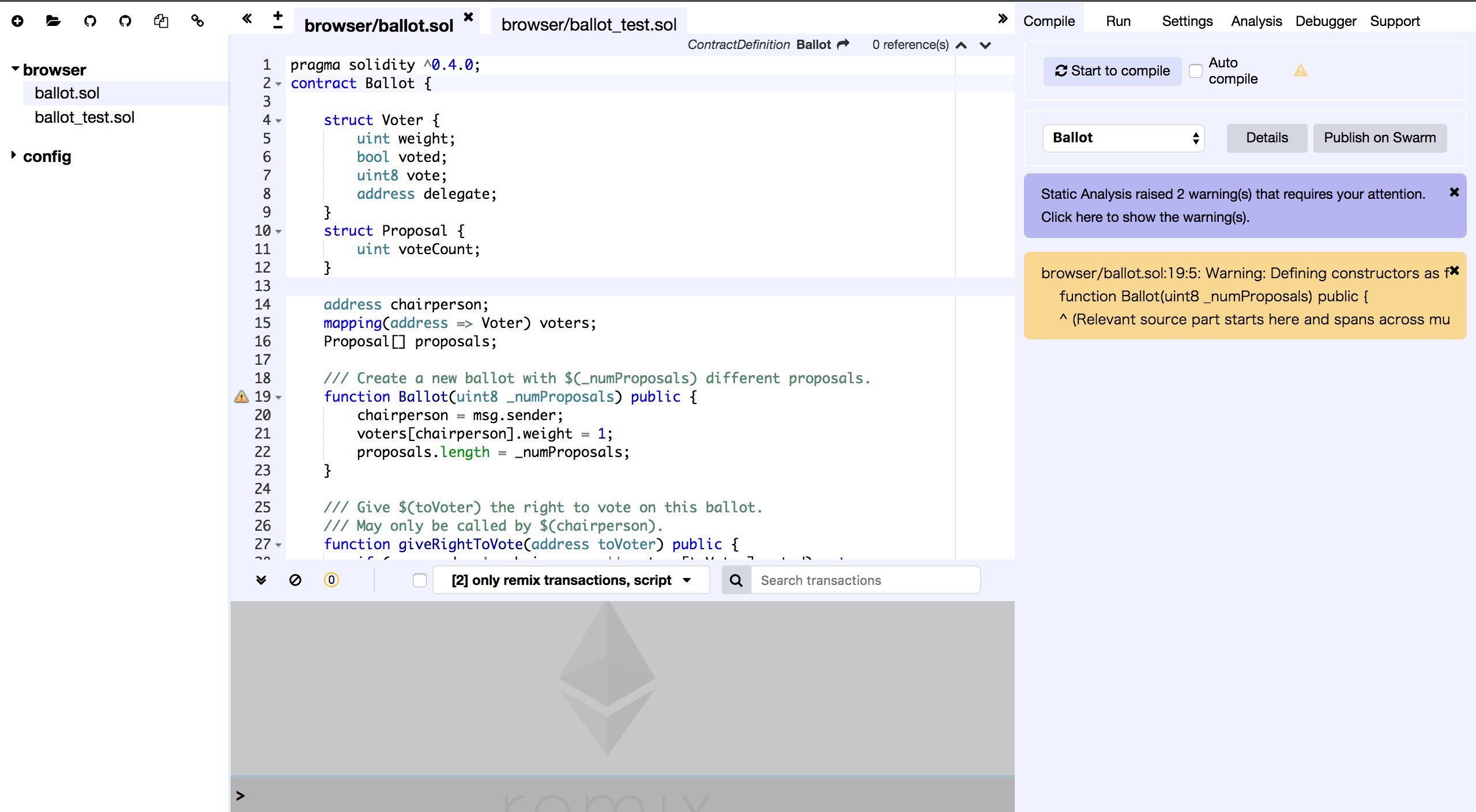Image resolution: width=1476 pixels, height=812 pixels.
Task: Dismiss the static analysis warning message
Action: tap(1455, 192)
